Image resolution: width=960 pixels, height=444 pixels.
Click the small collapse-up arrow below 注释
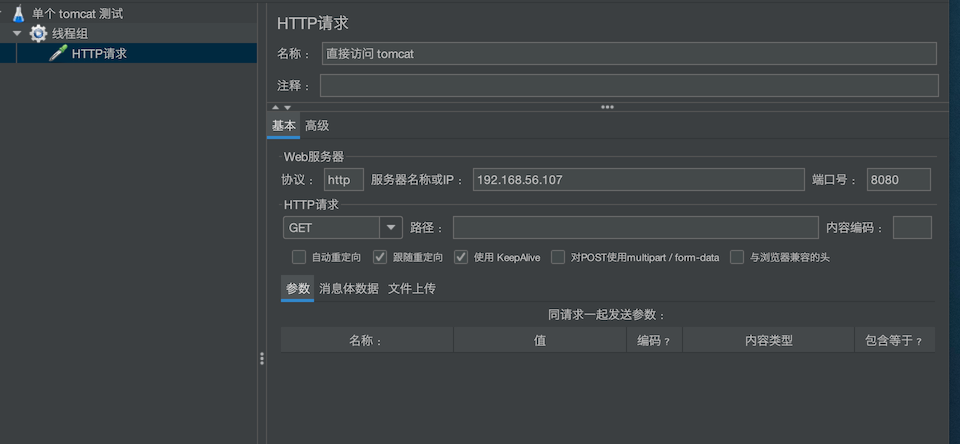(x=276, y=107)
